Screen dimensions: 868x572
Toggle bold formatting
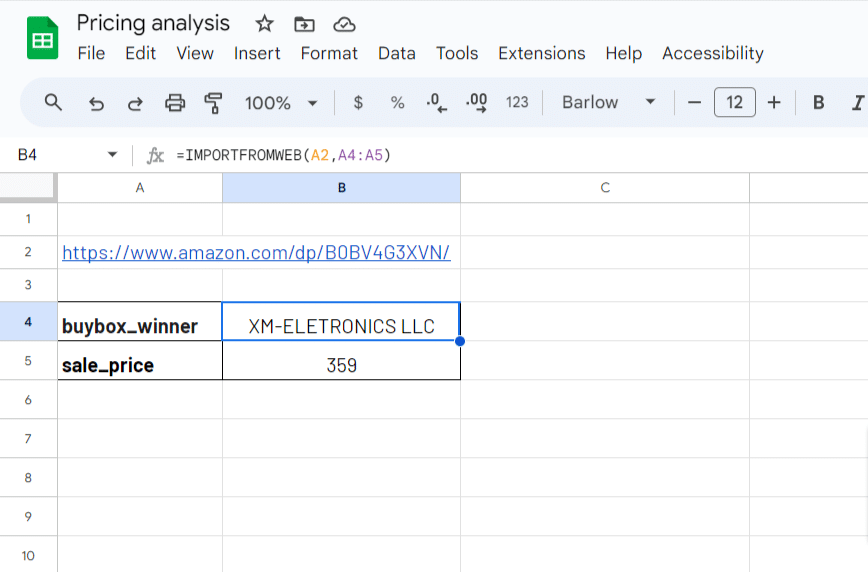(x=818, y=102)
